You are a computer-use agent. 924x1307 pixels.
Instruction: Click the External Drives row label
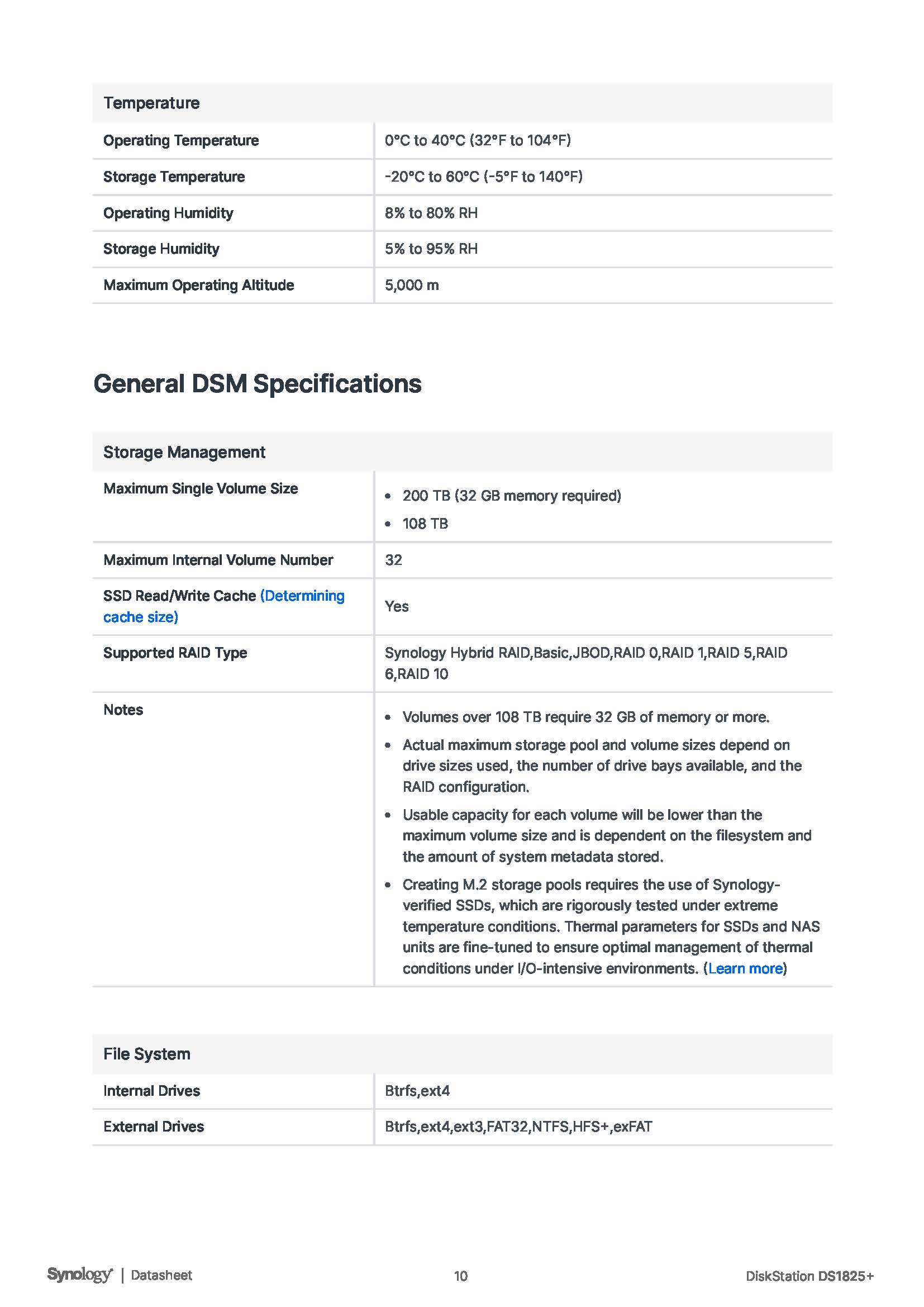pyautogui.click(x=154, y=1127)
